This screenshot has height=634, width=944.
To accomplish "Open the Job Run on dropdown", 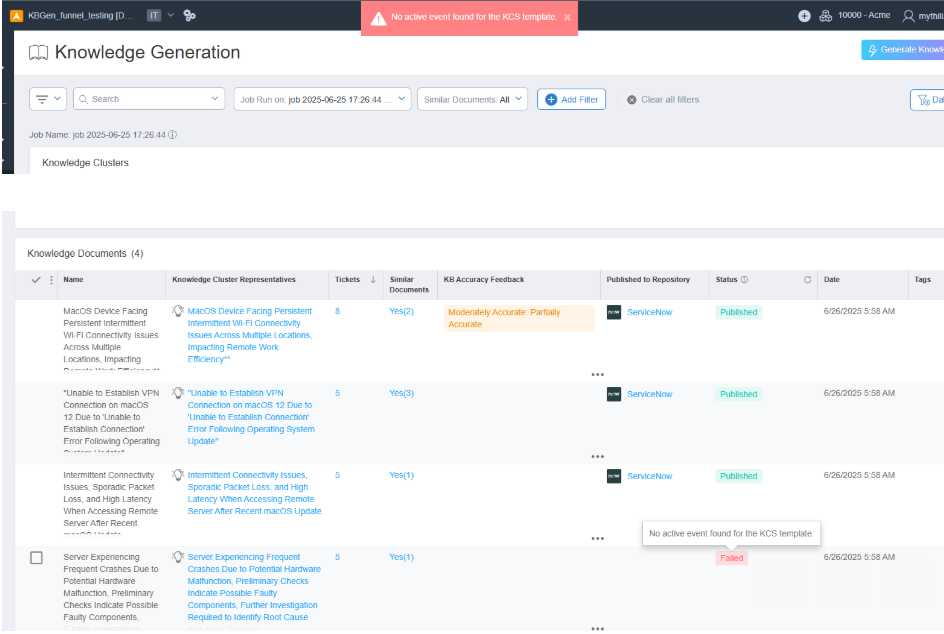I will tap(323, 99).
